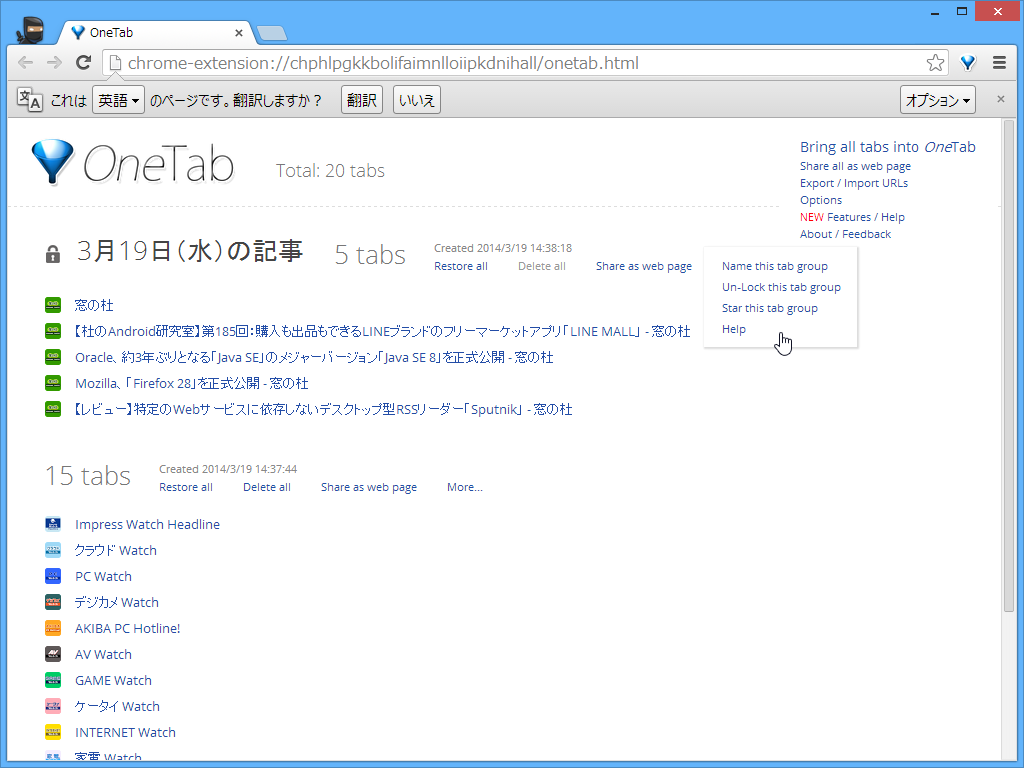Open the 窓の杜 link
Screen dimensions: 1024x768
[94, 305]
